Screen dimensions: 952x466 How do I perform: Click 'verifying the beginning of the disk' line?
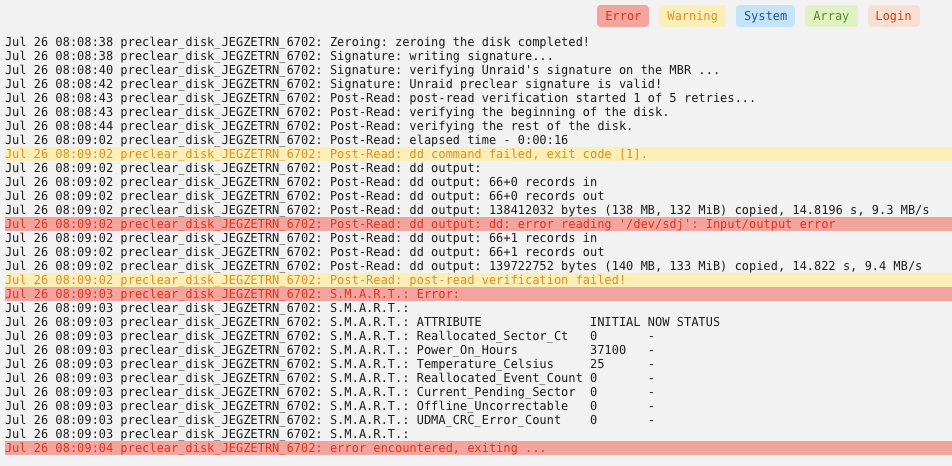pyautogui.click(x=337, y=112)
